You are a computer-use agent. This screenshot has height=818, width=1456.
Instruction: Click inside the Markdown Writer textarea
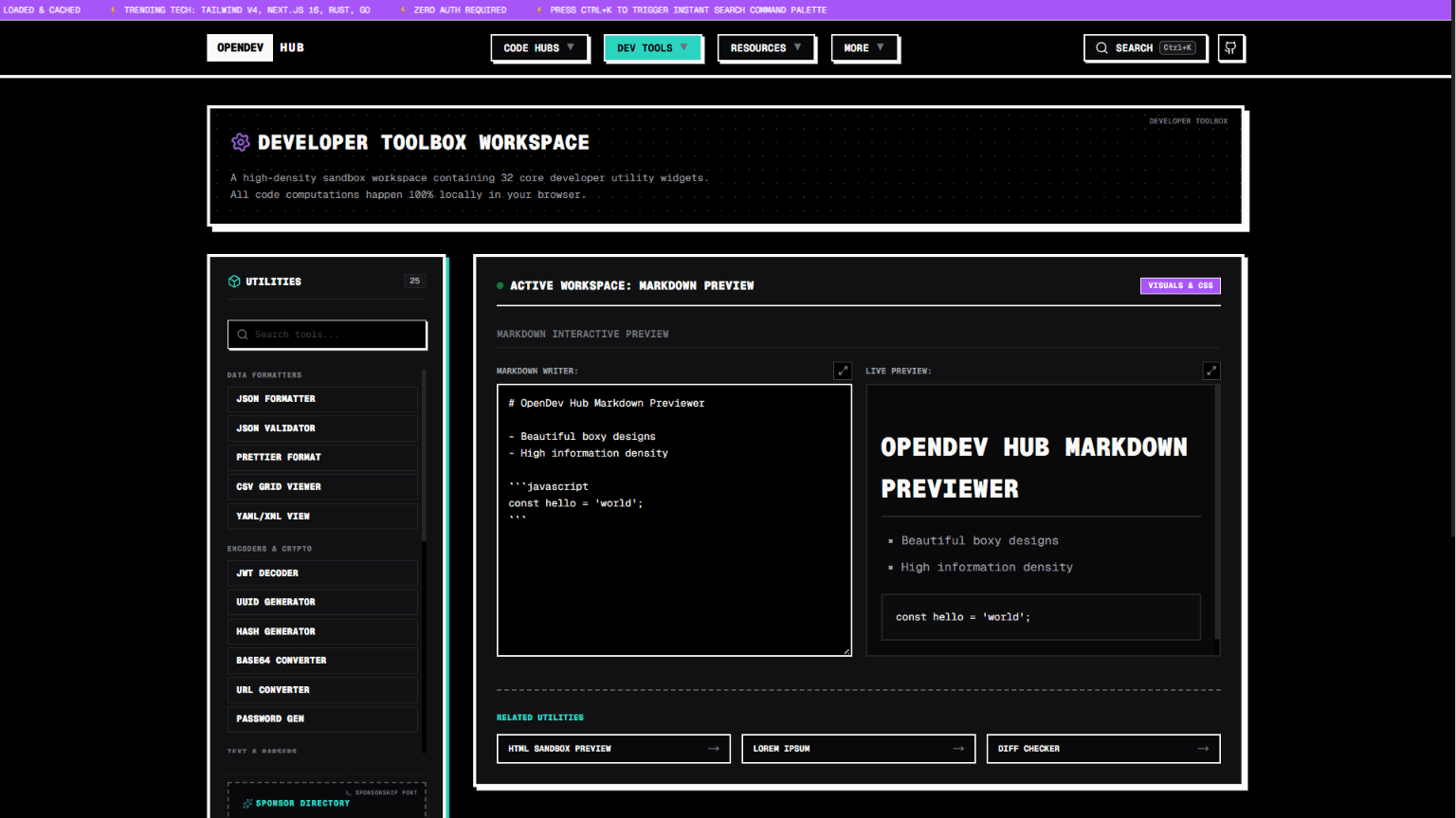[674, 520]
